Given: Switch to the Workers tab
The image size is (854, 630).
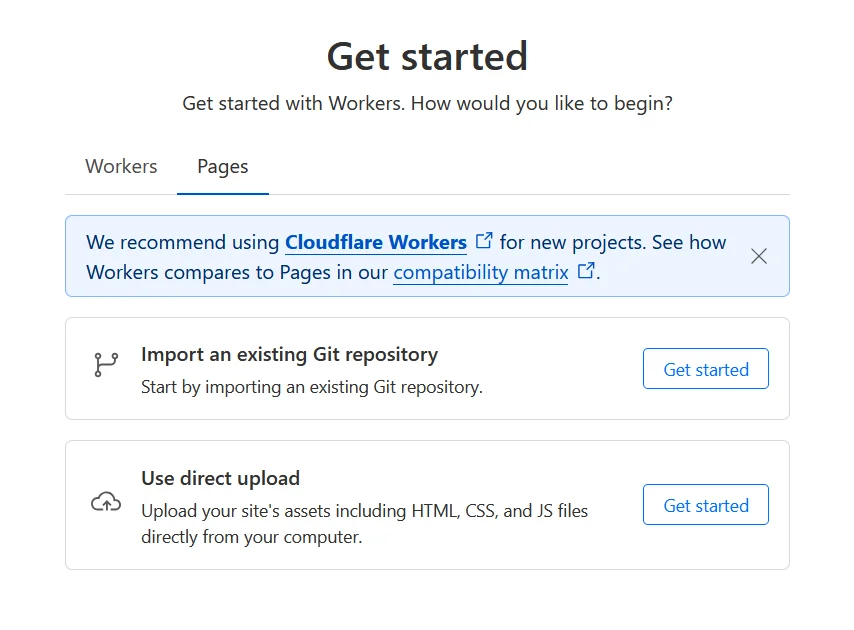Looking at the screenshot, I should (x=120, y=166).
